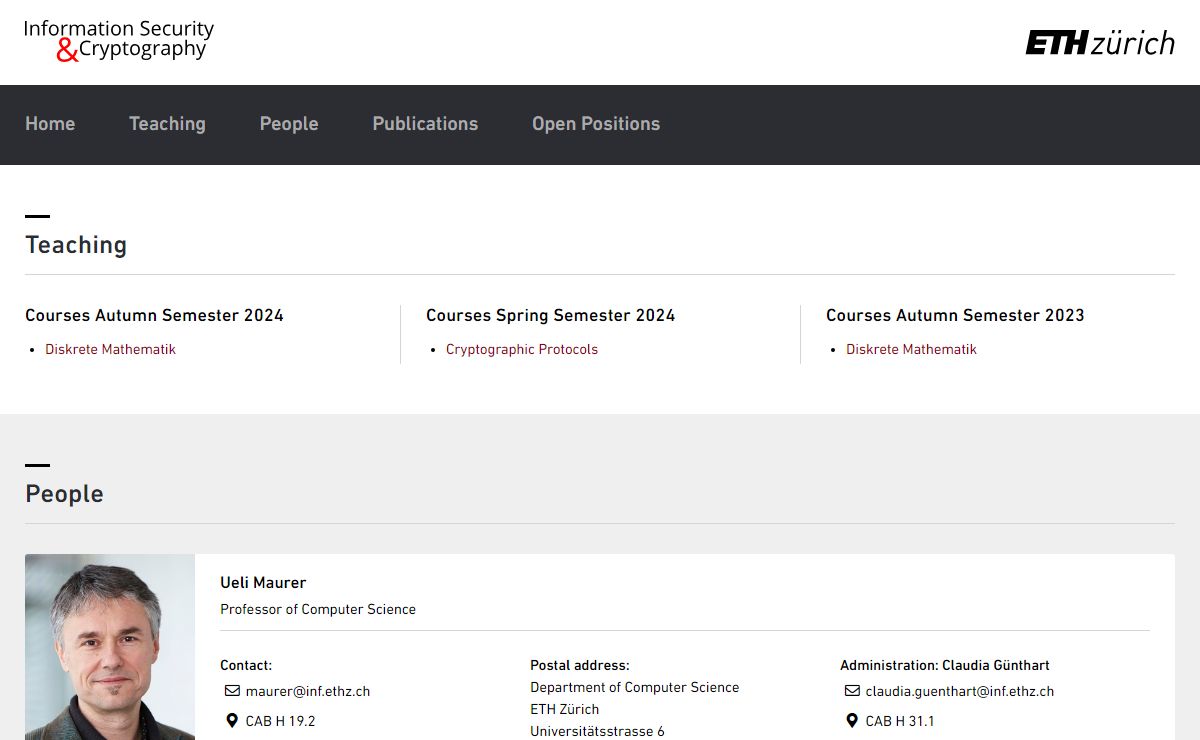
Task: Click the claudia.guenthart@inf.ethz.ch email link
Action: tap(959, 691)
